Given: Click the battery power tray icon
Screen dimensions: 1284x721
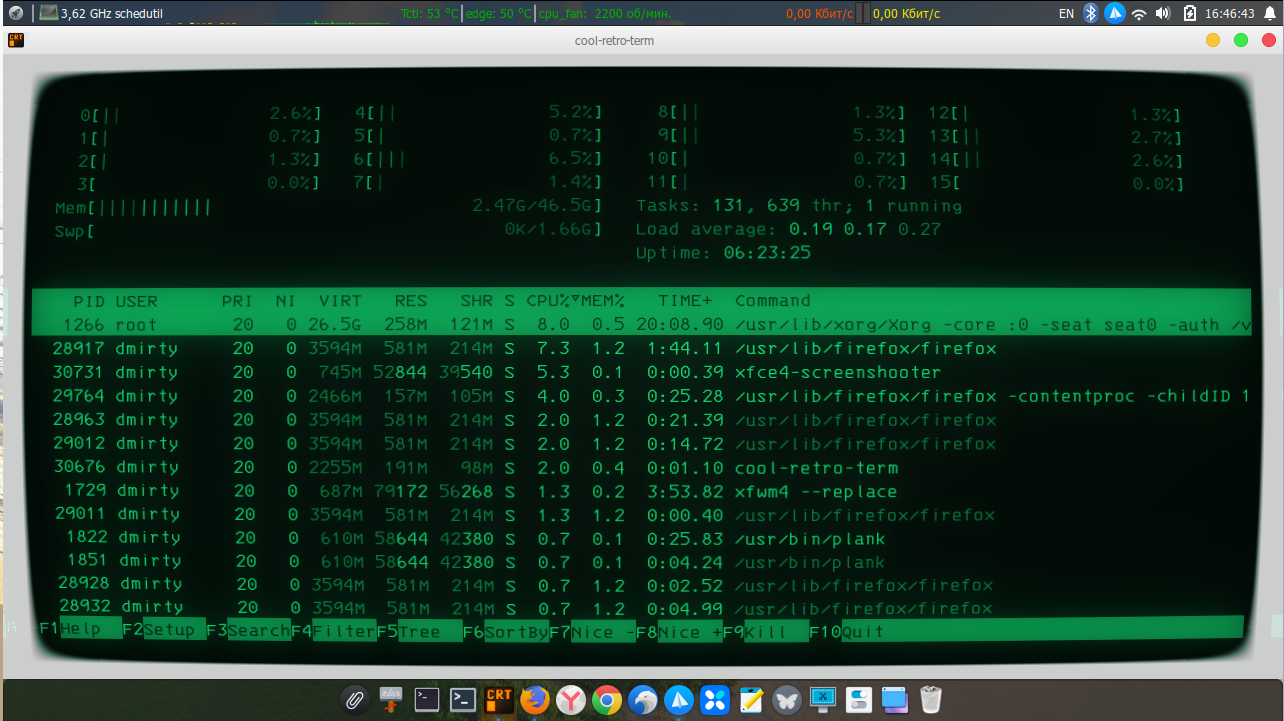Looking at the screenshot, I should click(1190, 13).
